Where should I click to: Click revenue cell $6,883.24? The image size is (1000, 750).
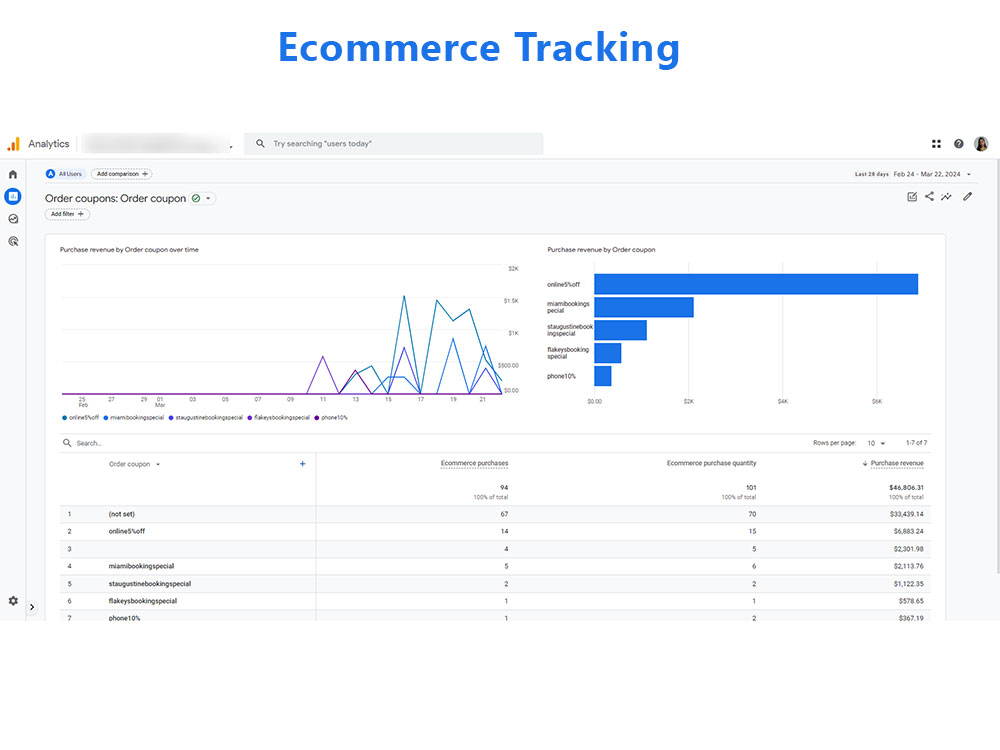point(908,531)
